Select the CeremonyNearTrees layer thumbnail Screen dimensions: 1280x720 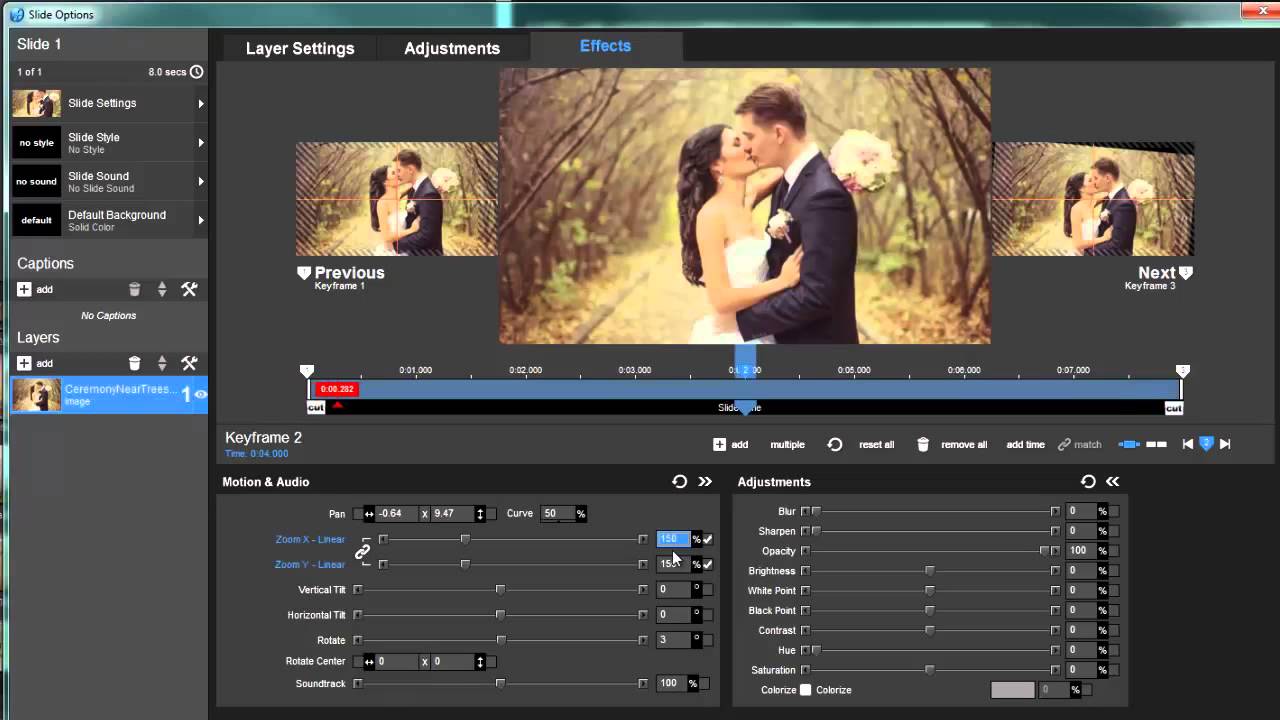tap(36, 395)
